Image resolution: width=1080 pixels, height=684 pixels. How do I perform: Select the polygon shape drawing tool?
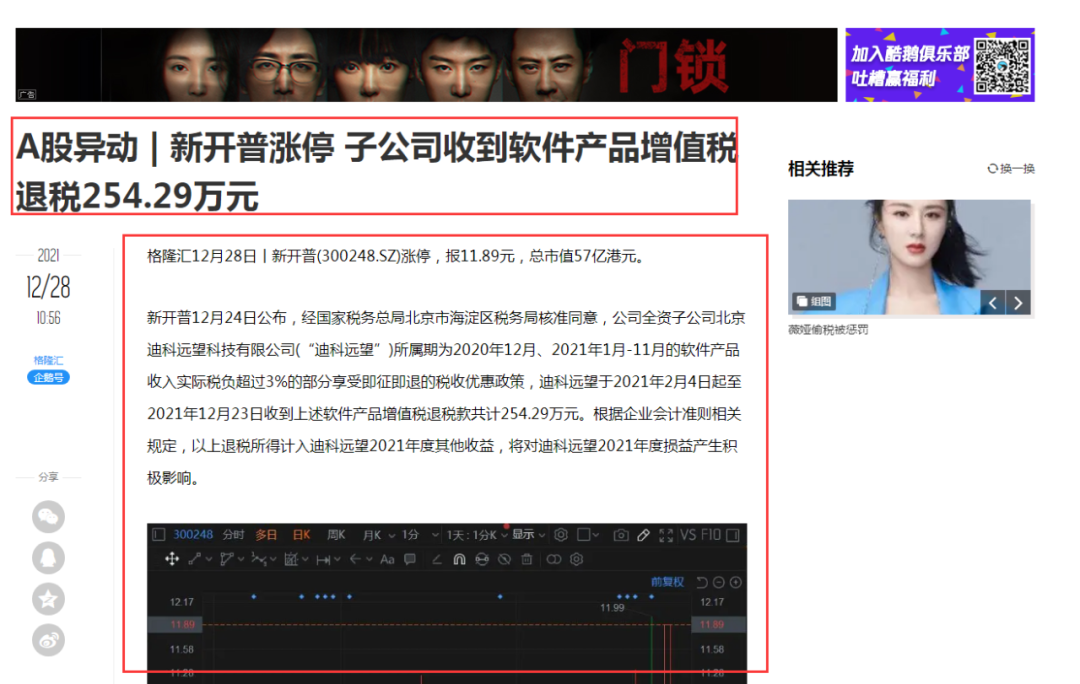click(227, 559)
